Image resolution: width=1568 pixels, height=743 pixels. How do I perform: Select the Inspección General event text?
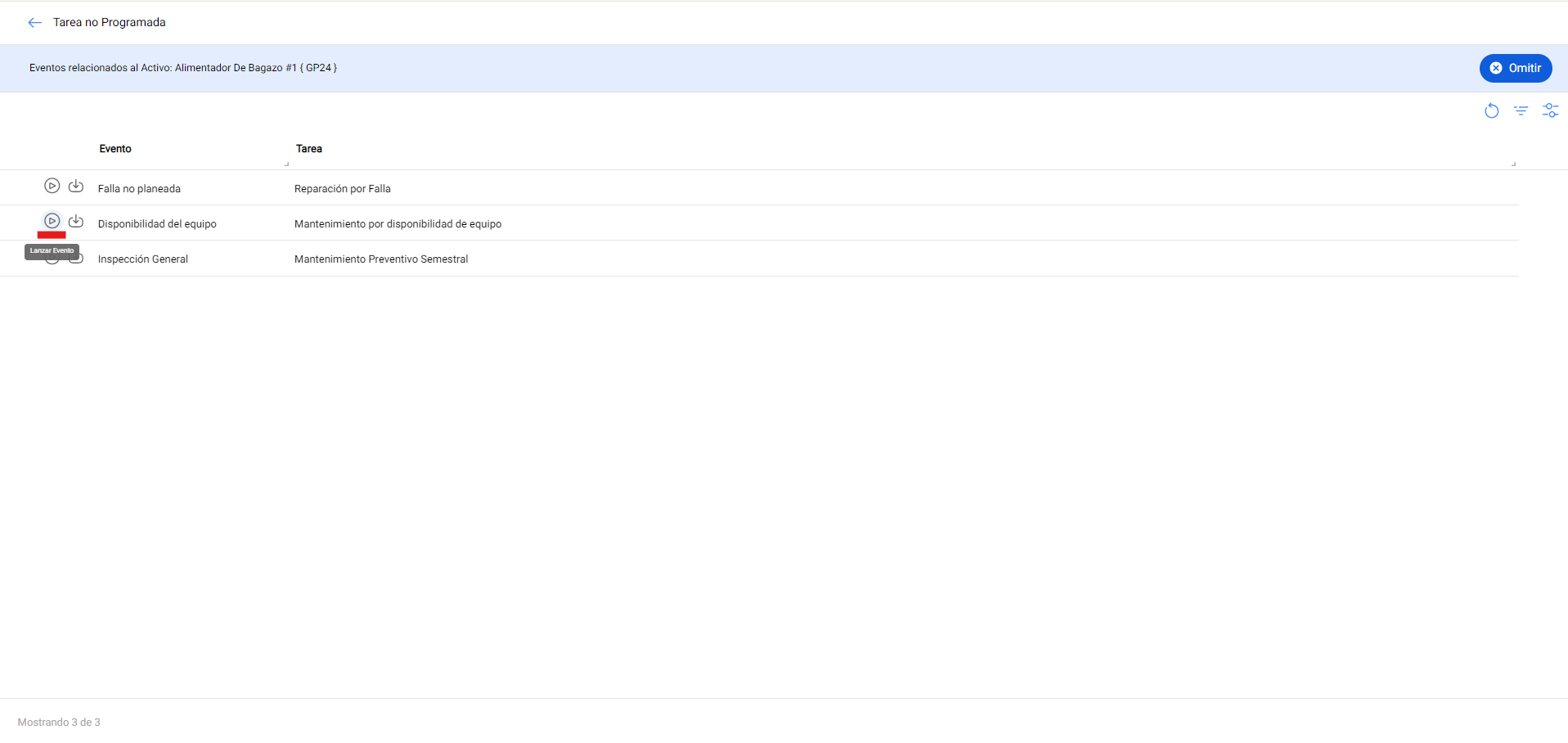point(143,259)
